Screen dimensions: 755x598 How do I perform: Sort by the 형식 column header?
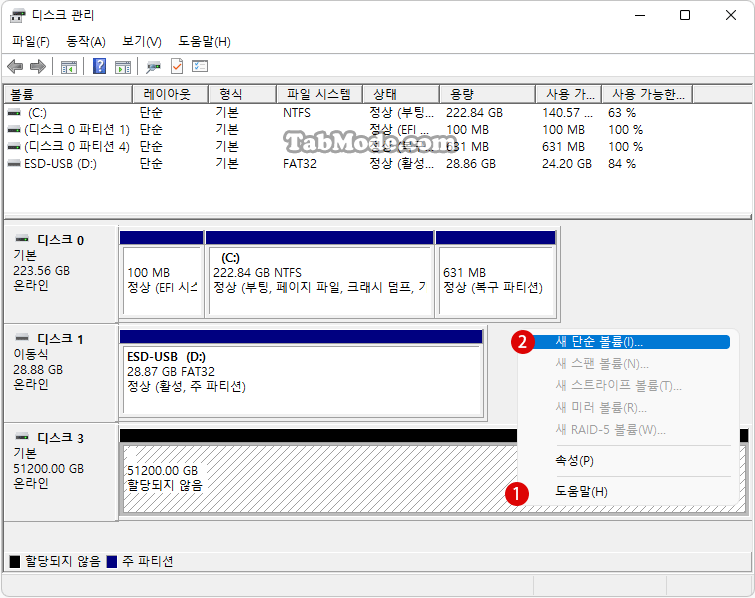click(x=243, y=94)
